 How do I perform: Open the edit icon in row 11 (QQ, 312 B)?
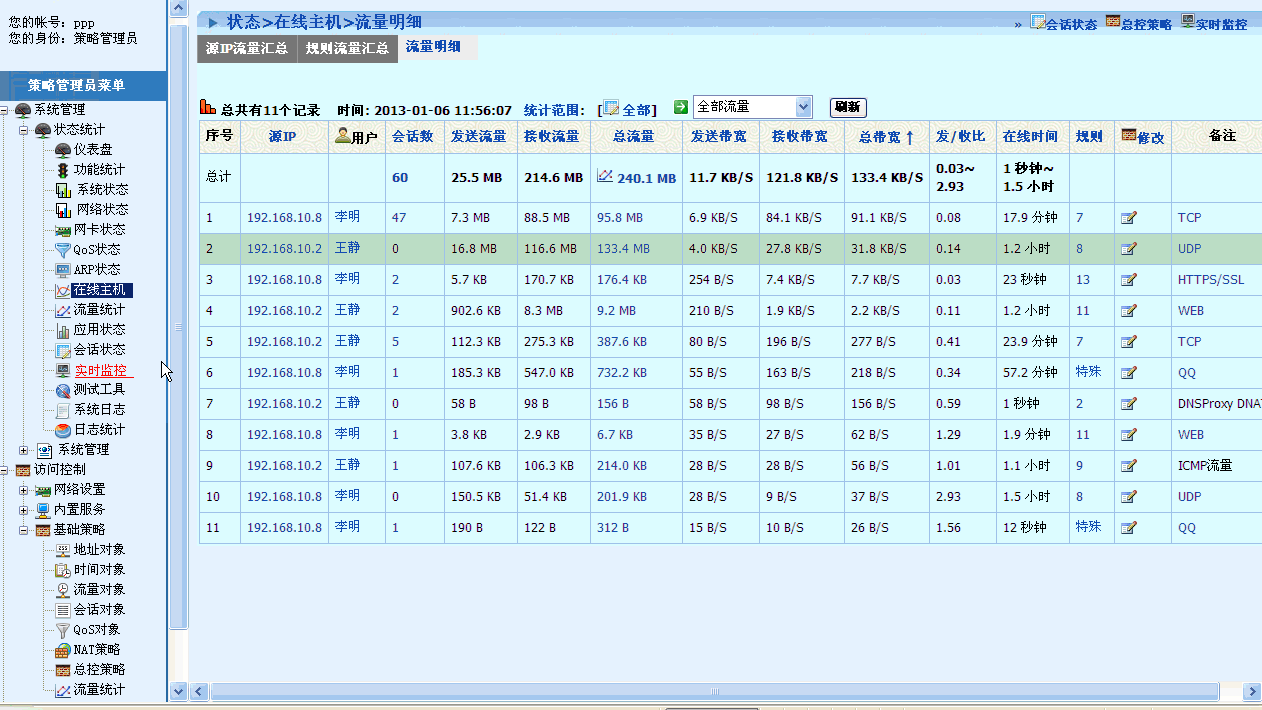pos(1129,528)
